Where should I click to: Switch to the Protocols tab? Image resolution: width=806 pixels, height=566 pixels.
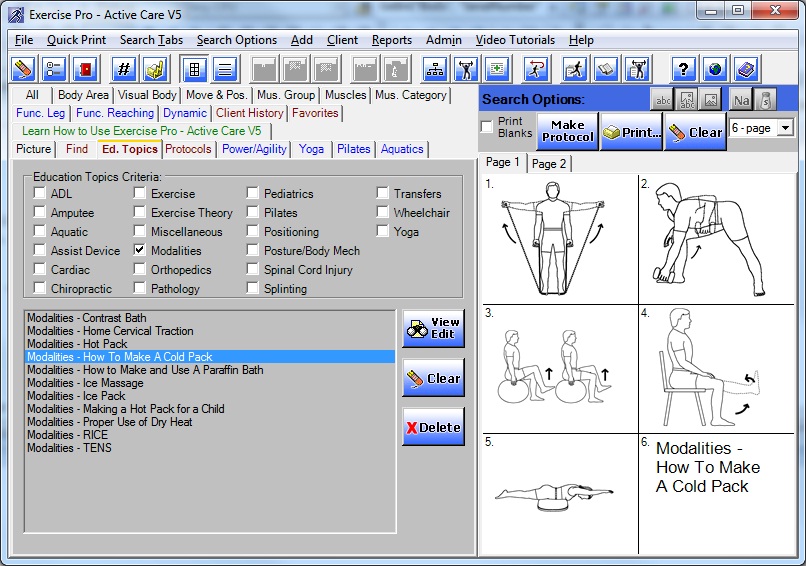coord(188,149)
